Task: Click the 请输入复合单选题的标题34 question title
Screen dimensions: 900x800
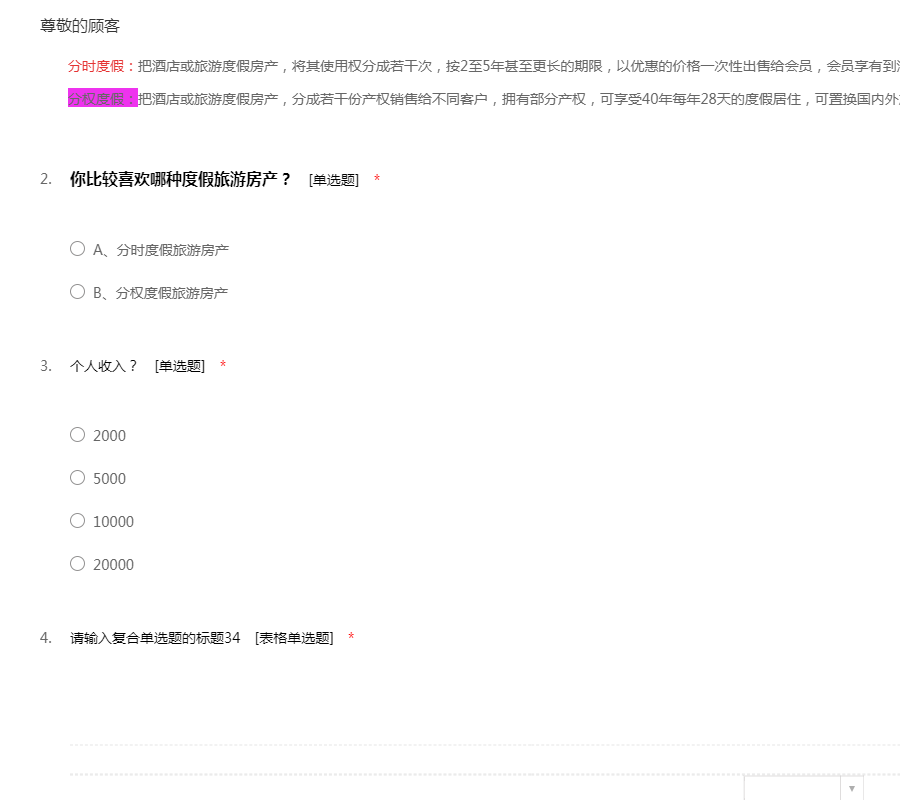Action: coord(155,638)
